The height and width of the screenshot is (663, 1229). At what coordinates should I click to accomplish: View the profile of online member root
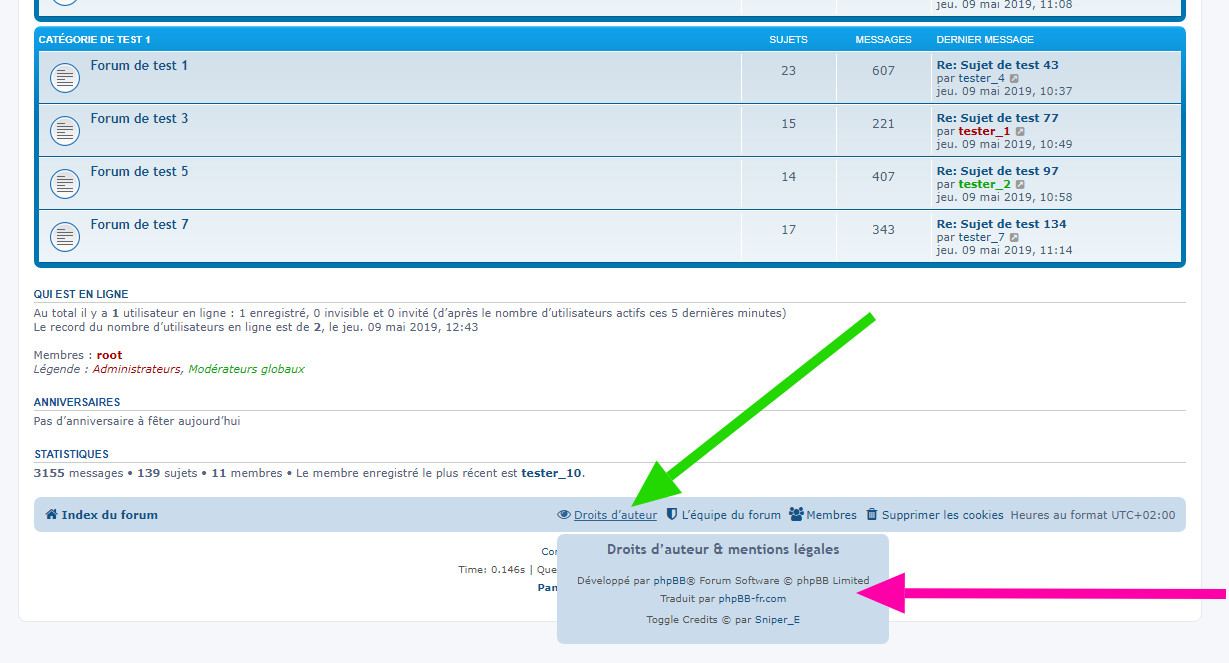pos(109,355)
